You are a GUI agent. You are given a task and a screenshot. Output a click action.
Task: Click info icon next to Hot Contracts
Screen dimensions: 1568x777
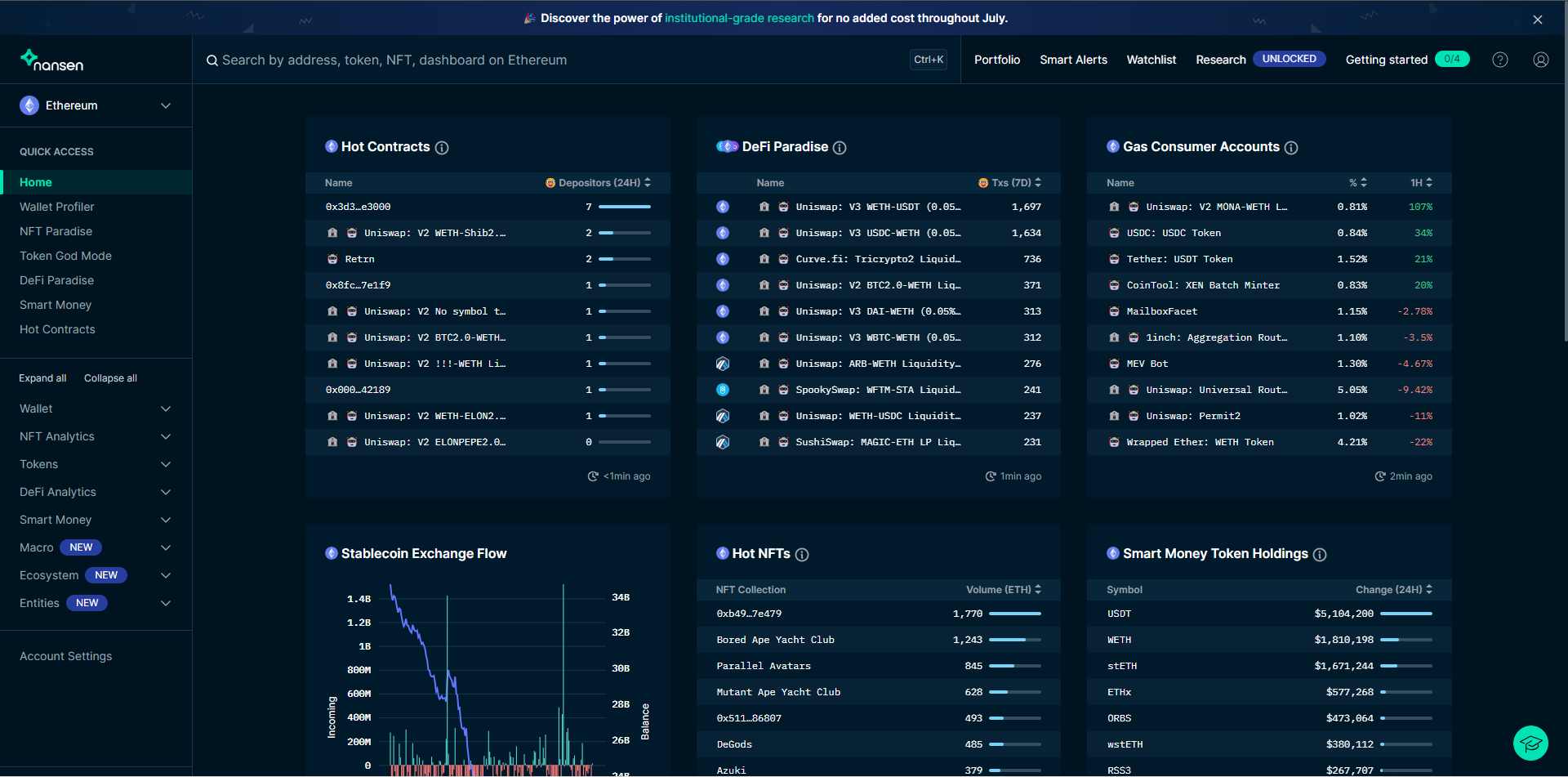pyautogui.click(x=442, y=148)
